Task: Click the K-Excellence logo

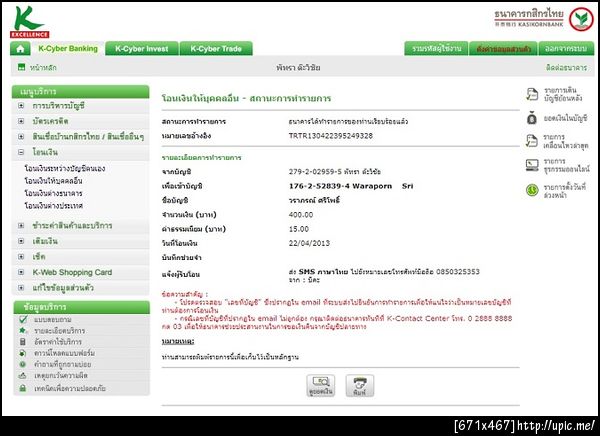Action: [x=29, y=21]
